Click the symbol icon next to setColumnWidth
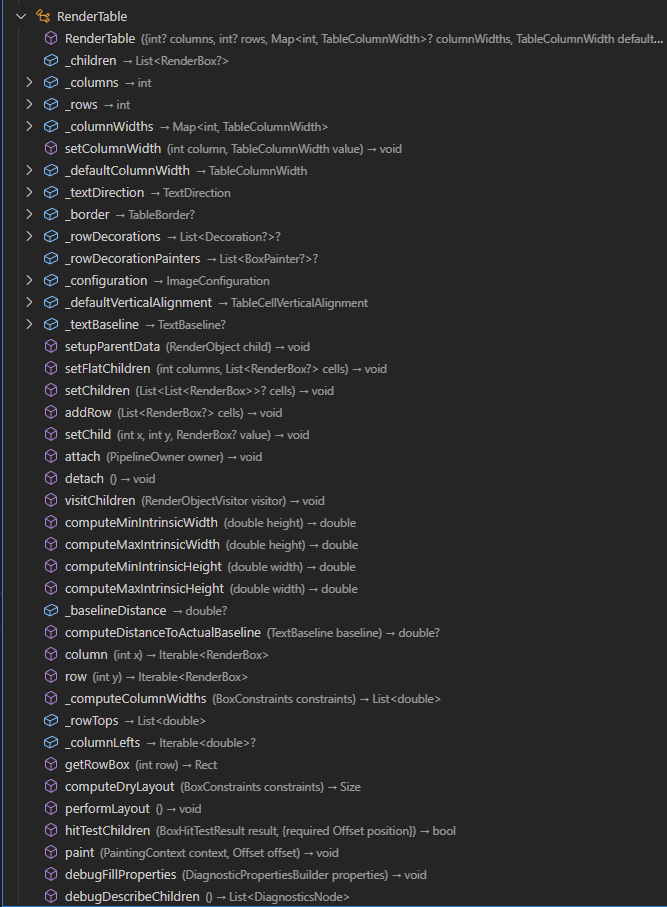 51,148
